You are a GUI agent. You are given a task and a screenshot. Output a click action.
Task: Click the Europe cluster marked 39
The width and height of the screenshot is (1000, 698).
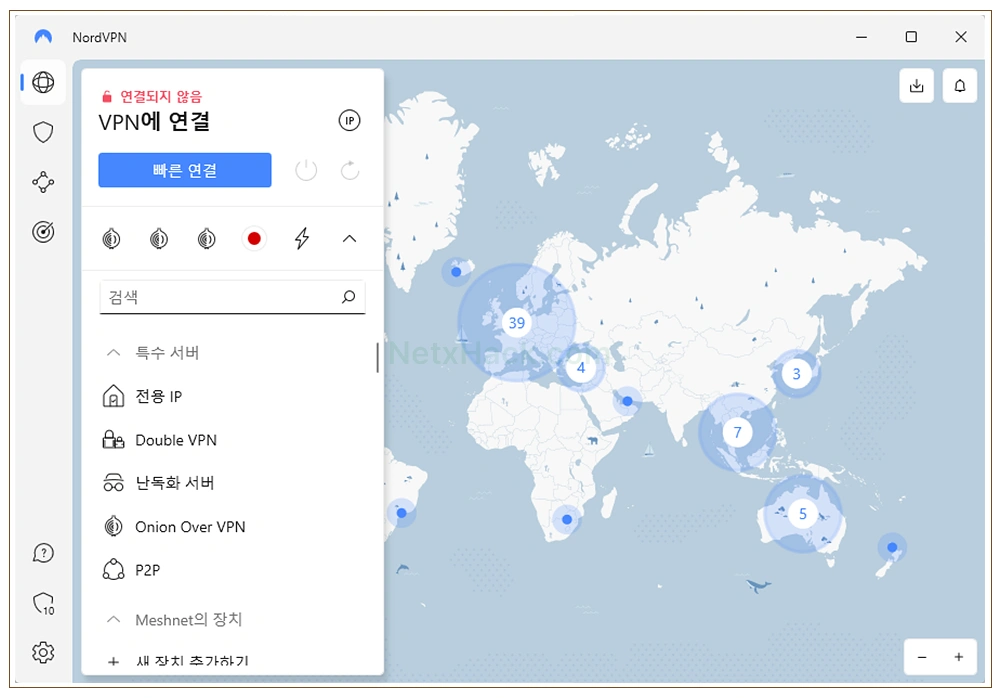point(517,323)
